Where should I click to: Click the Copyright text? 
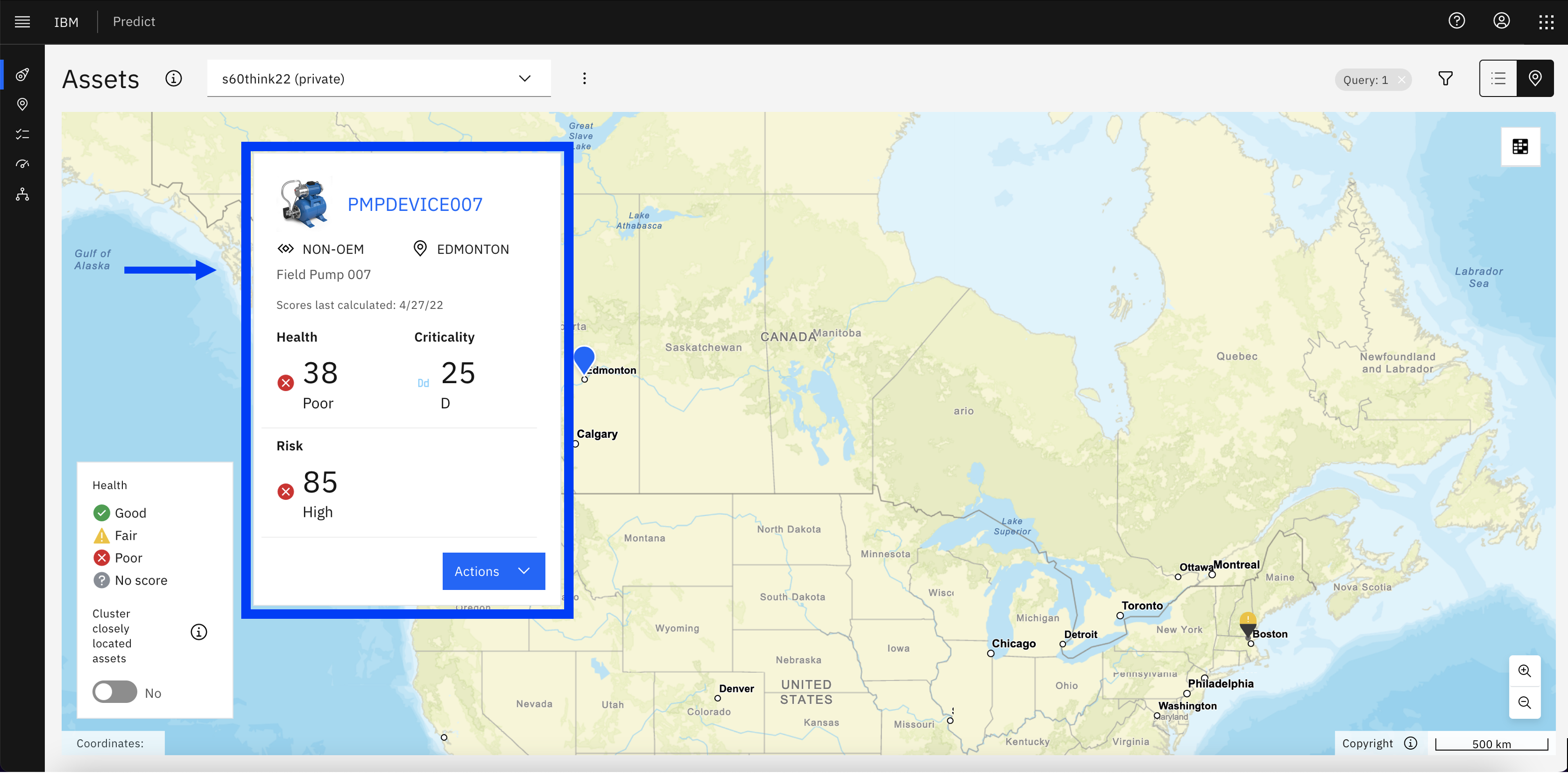pos(1367,743)
